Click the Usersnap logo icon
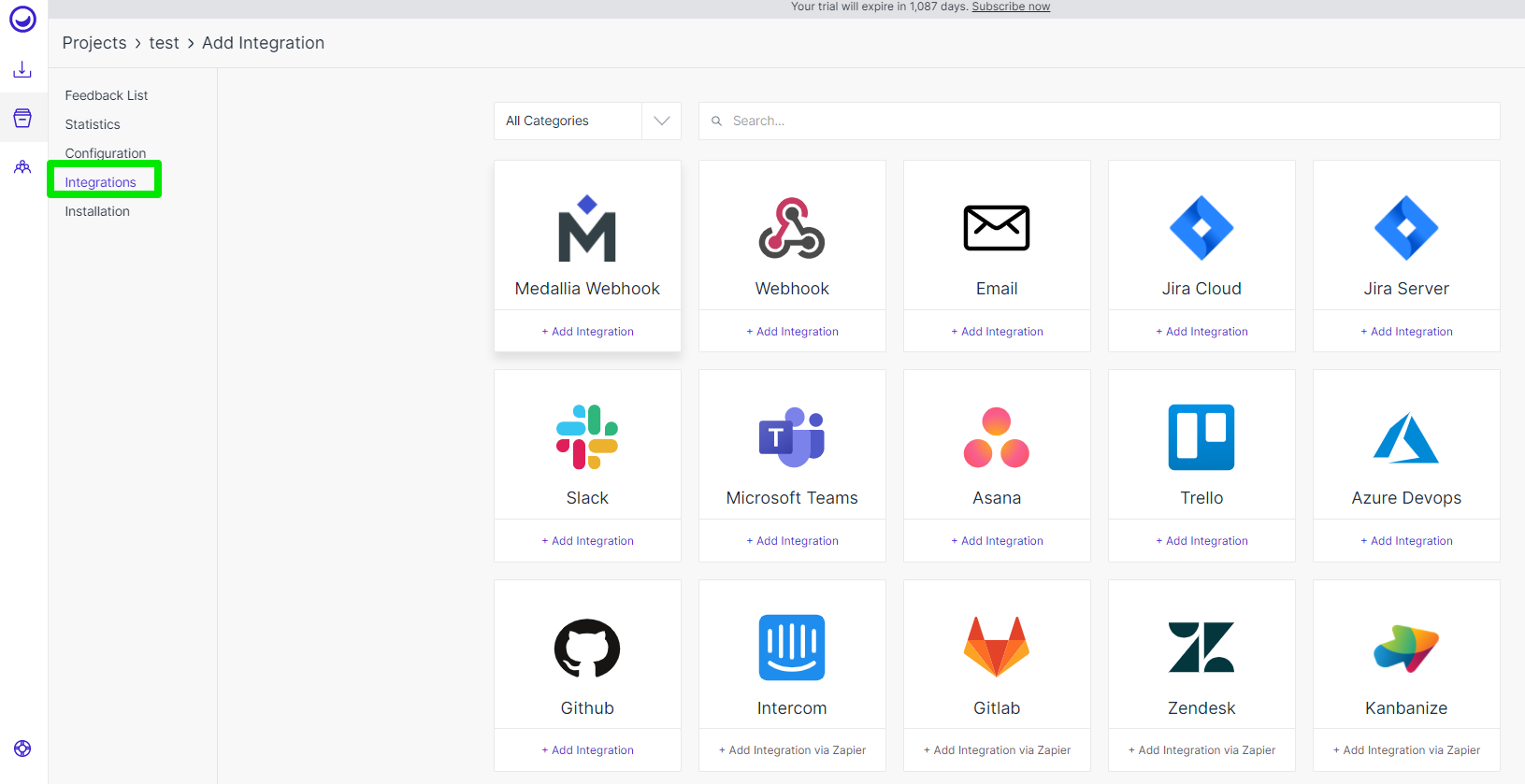The height and width of the screenshot is (784, 1525). point(22,19)
